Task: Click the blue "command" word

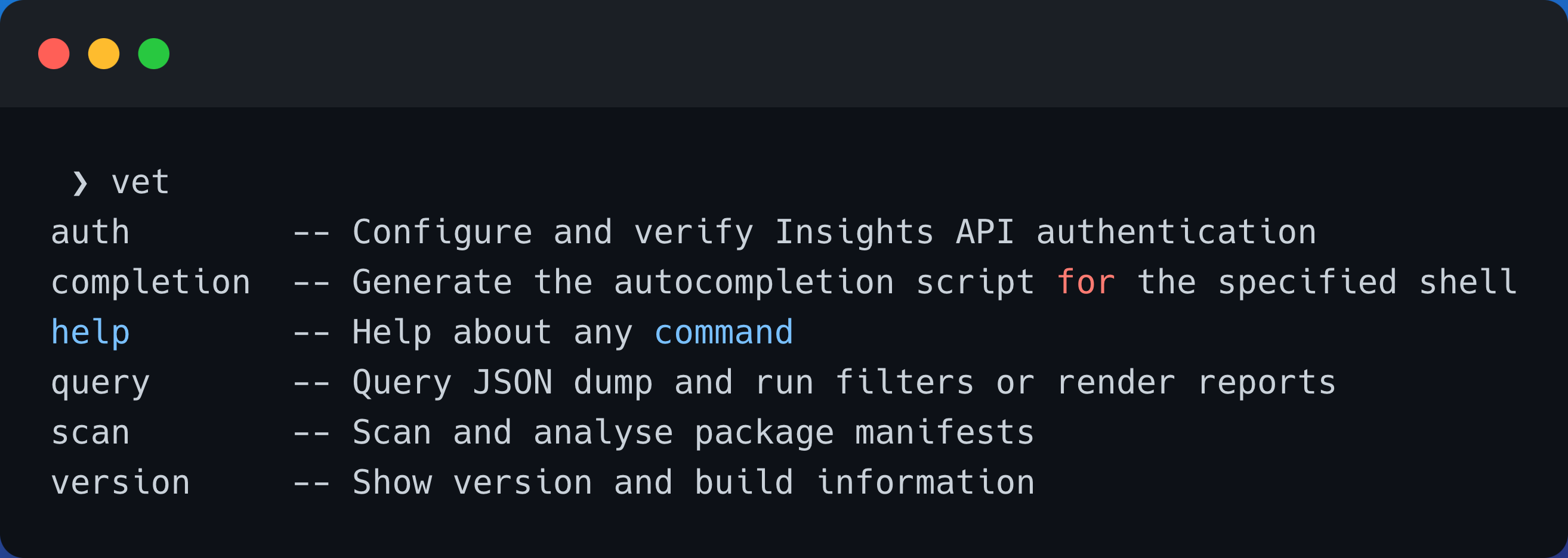Action: point(723,333)
